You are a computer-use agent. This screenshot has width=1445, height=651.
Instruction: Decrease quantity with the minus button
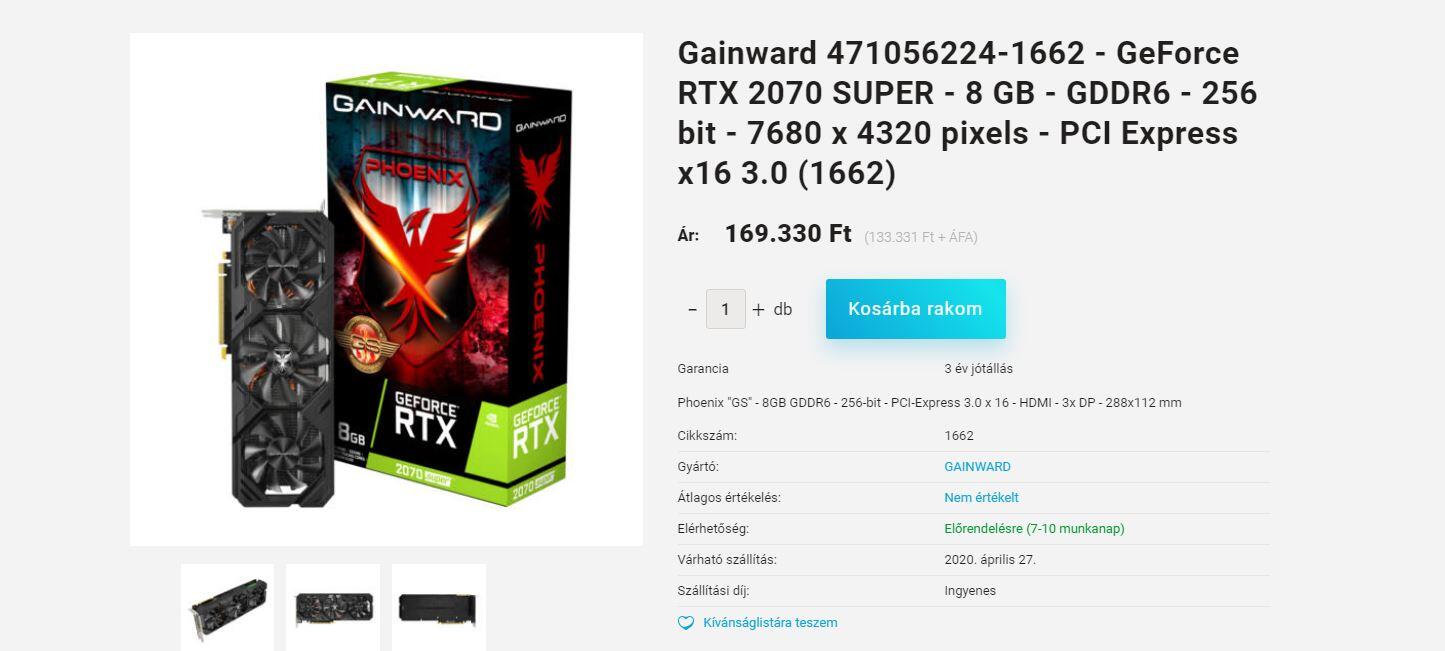tap(692, 309)
